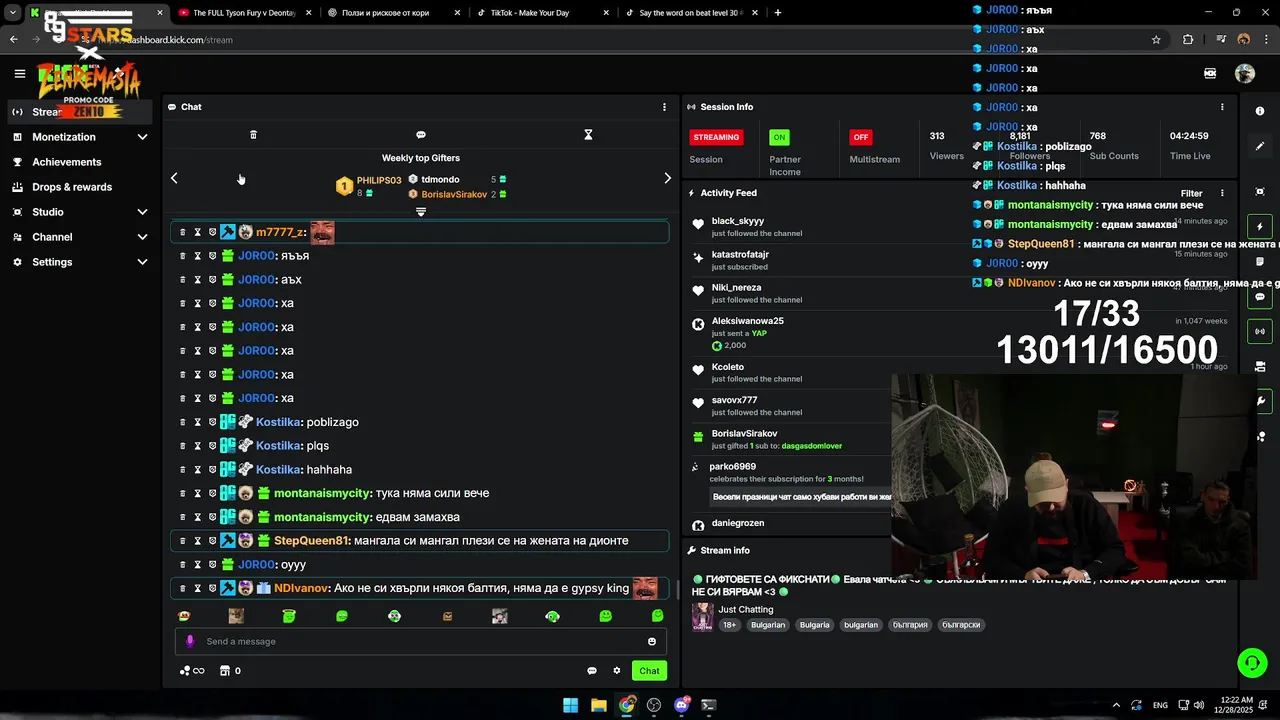This screenshot has height=720, width=1280.
Task: Click the green support headset button
Action: point(1252,662)
